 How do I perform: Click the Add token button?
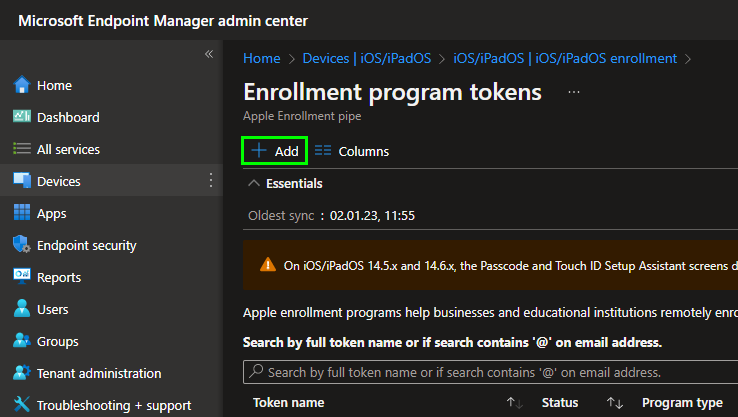[x=275, y=151]
